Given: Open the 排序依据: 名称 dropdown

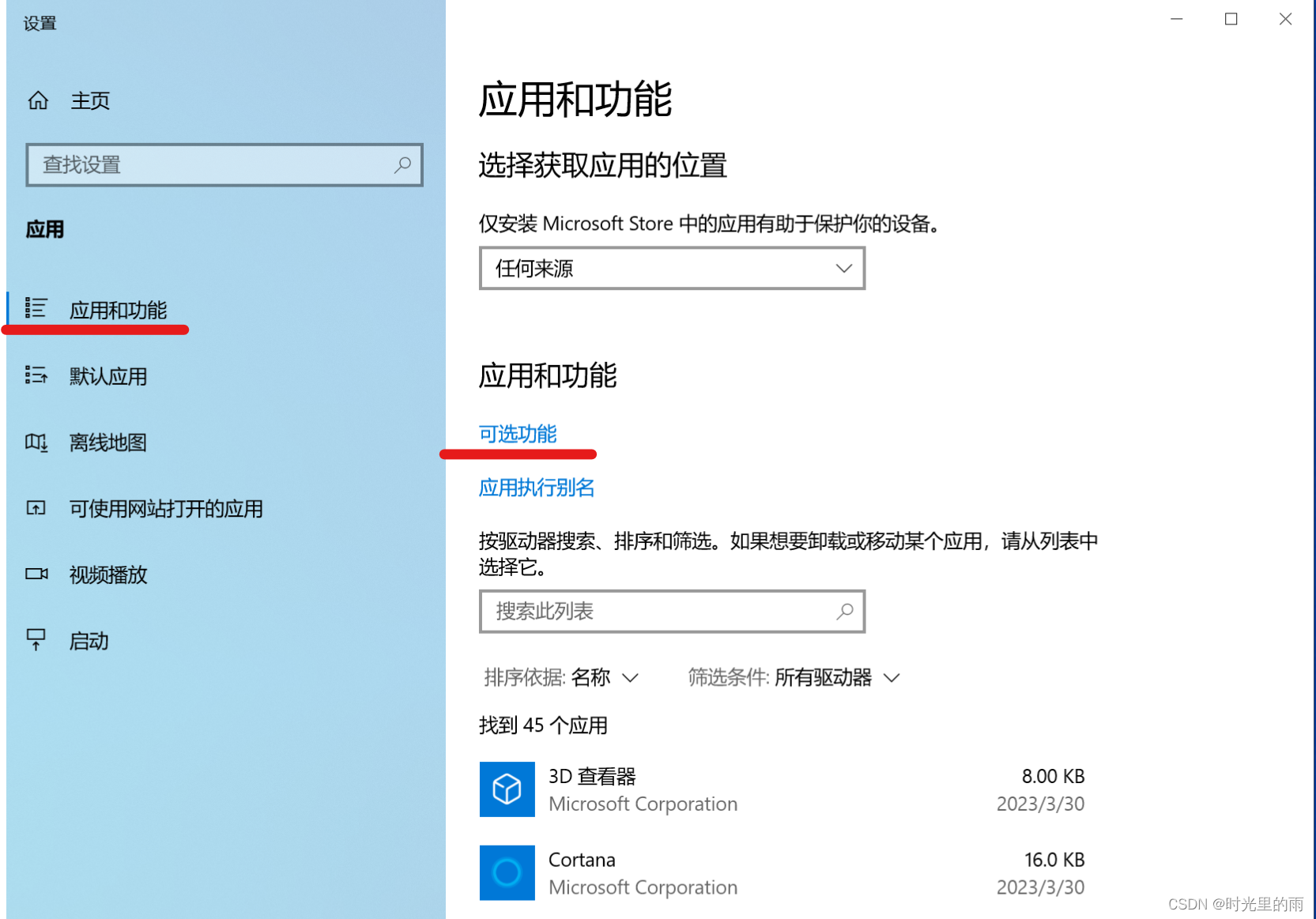Looking at the screenshot, I should click(x=561, y=677).
